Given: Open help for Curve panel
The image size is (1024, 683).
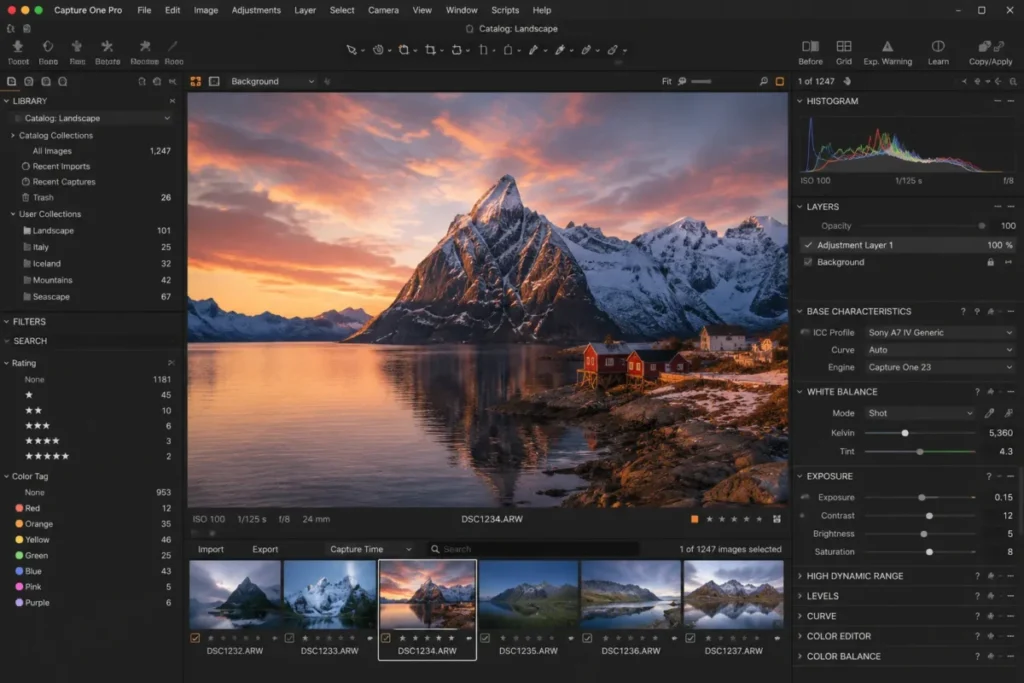Looking at the screenshot, I should coord(977,616).
